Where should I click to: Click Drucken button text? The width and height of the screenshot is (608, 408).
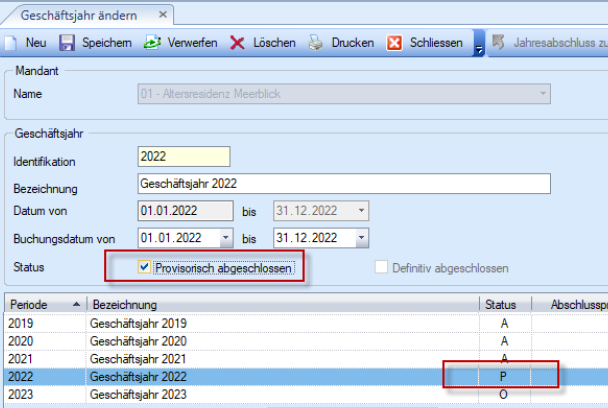tap(353, 43)
